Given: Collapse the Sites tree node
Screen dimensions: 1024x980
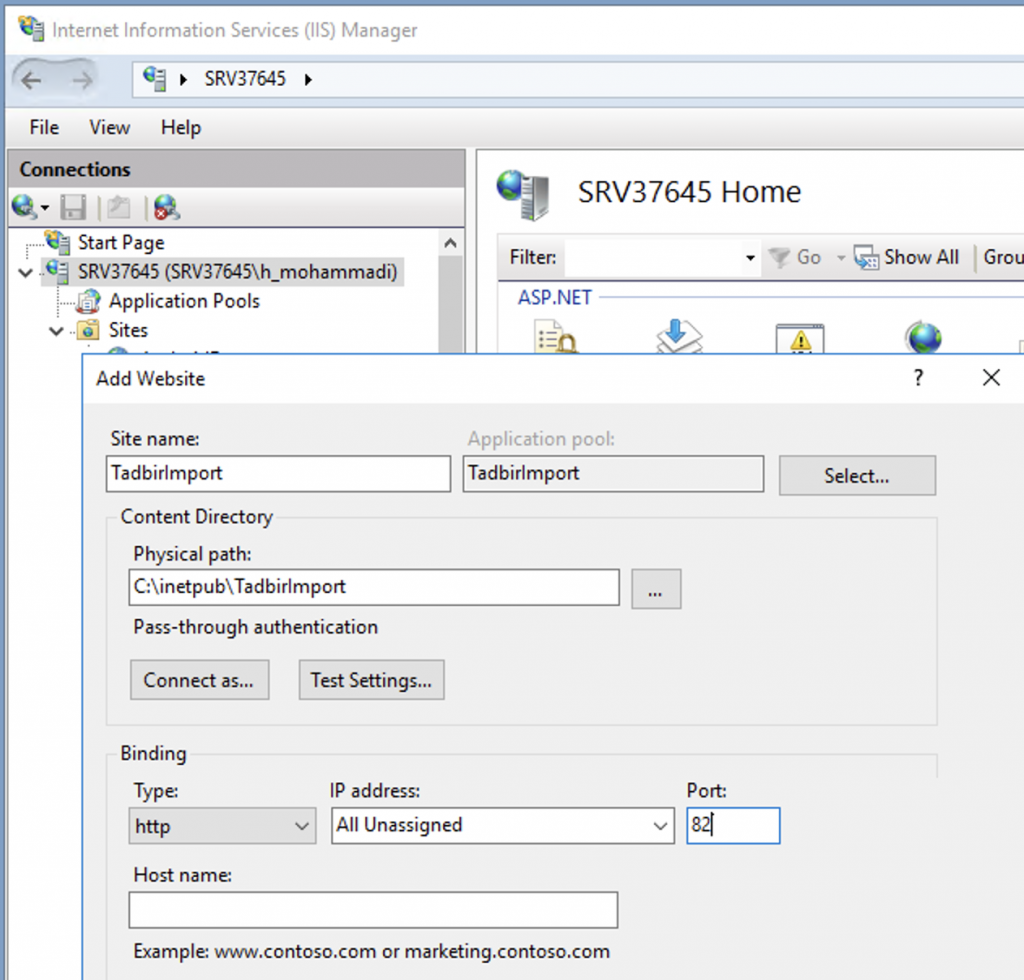Looking at the screenshot, I should (x=56, y=331).
